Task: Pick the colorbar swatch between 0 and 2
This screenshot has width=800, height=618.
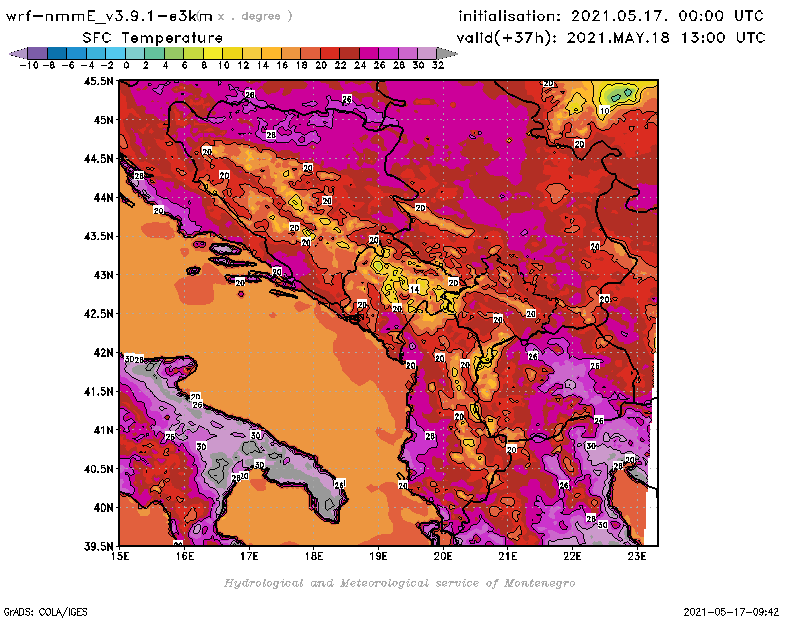Action: point(135,53)
